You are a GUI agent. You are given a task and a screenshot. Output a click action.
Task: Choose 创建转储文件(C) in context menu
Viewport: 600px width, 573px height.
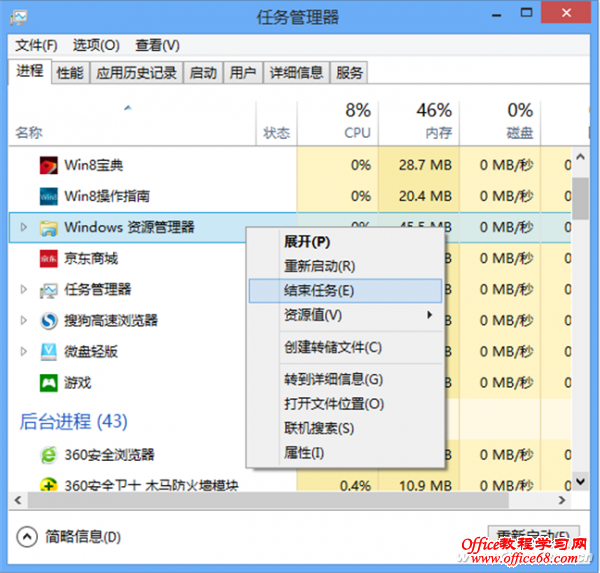pos(345,348)
